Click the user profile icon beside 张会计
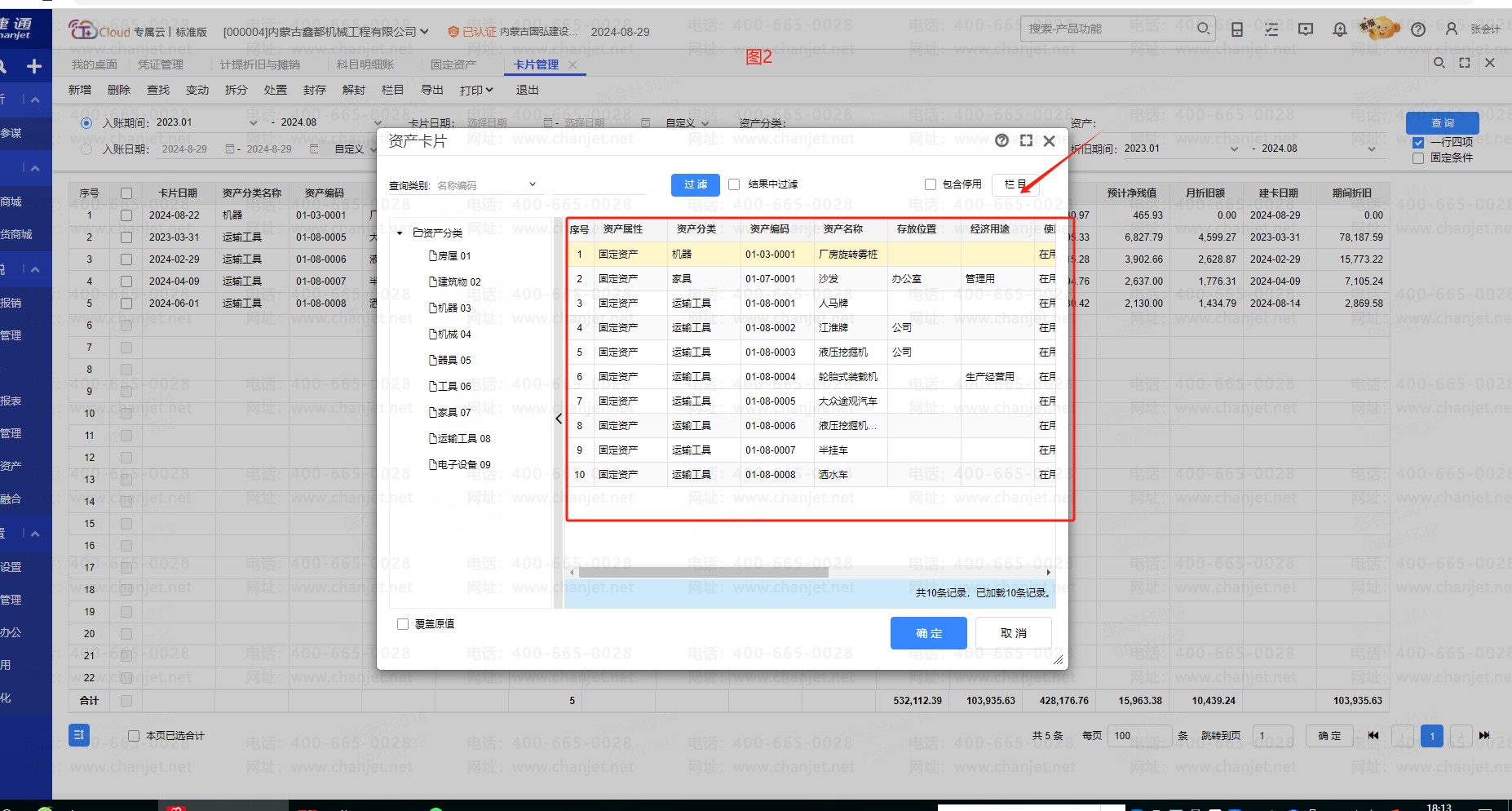Screen dimensions: 1512x811 [1452, 29]
